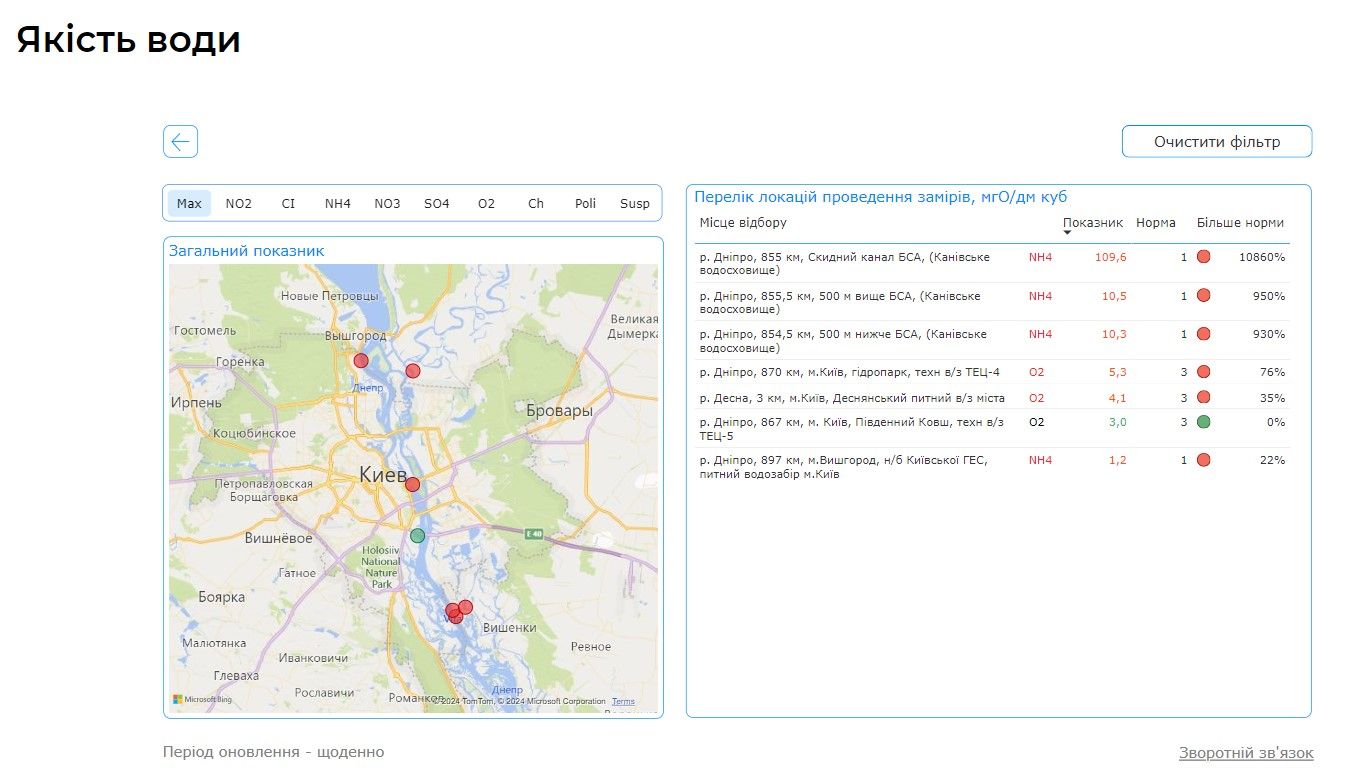Select the Max filter option
This screenshot has height=770, width=1353.
tap(189, 203)
